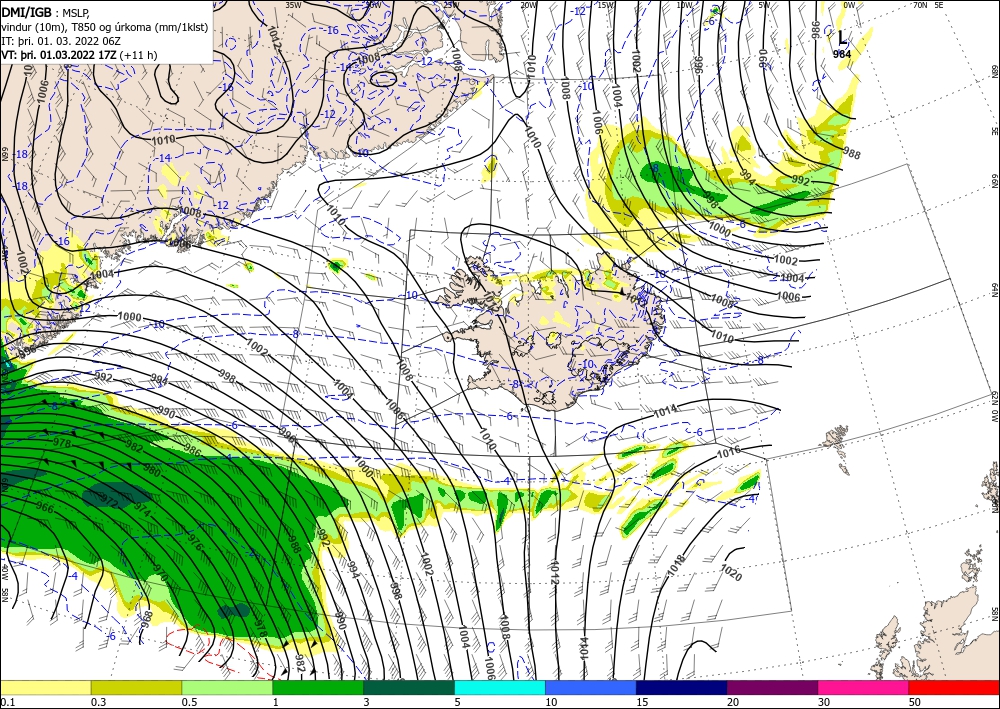
Task: Click the green 1–3 mm legend swatch
Action: coord(318,687)
